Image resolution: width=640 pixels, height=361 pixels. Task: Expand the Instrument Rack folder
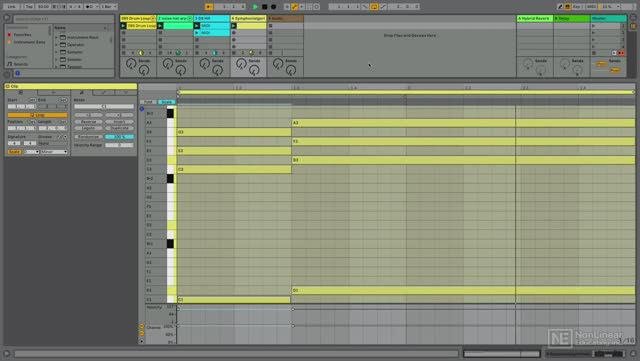click(x=57, y=37)
